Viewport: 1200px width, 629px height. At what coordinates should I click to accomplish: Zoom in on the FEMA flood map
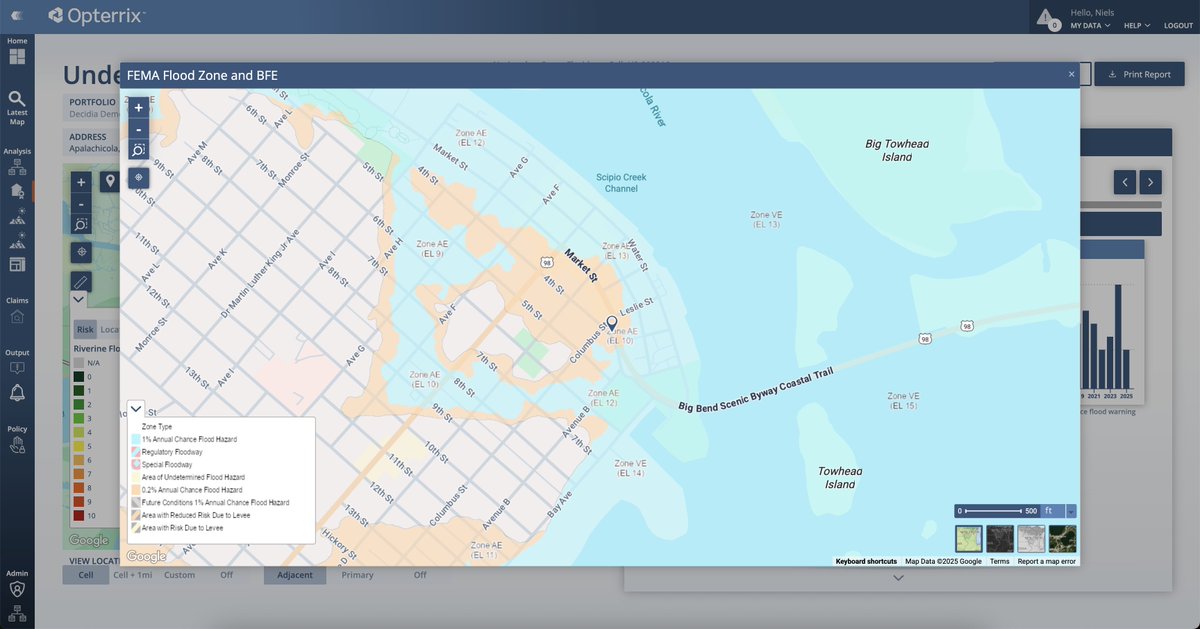(139, 108)
